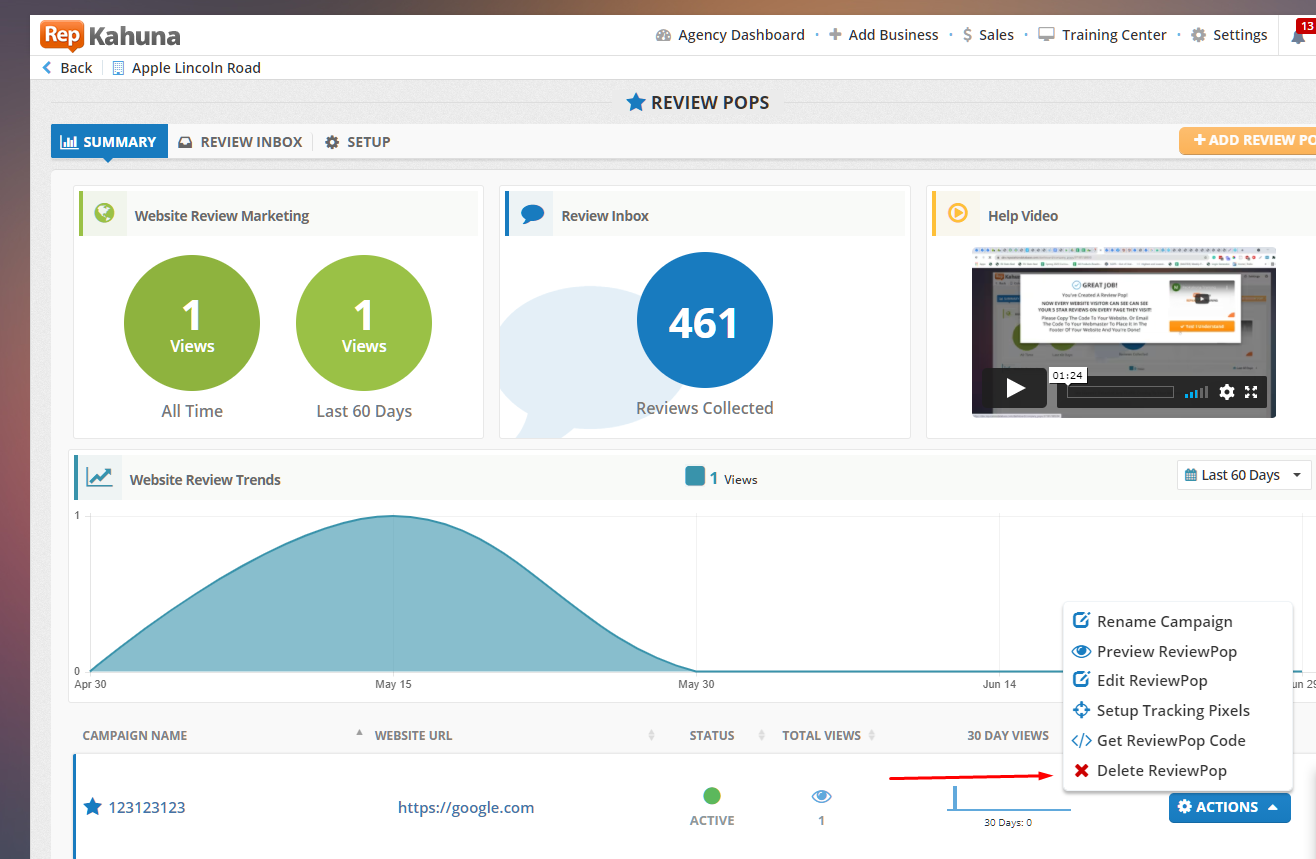Viewport: 1316px width, 859px height.
Task: Click the help video progress bar
Action: click(x=1120, y=392)
